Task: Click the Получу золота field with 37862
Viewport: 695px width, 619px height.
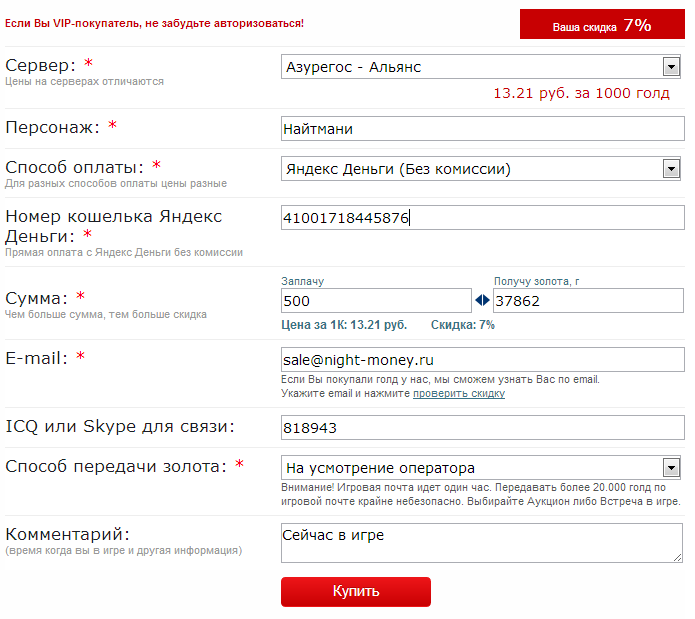Action: pyautogui.click(x=588, y=300)
